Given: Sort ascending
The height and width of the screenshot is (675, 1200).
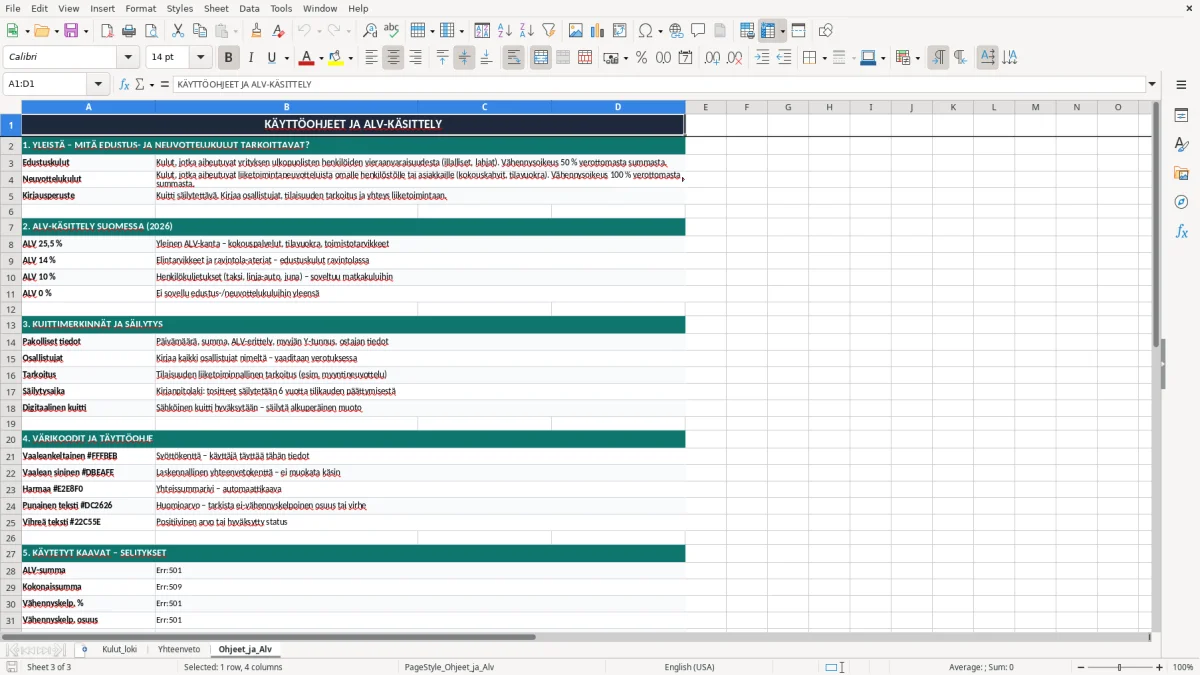Looking at the screenshot, I should pos(505,31).
